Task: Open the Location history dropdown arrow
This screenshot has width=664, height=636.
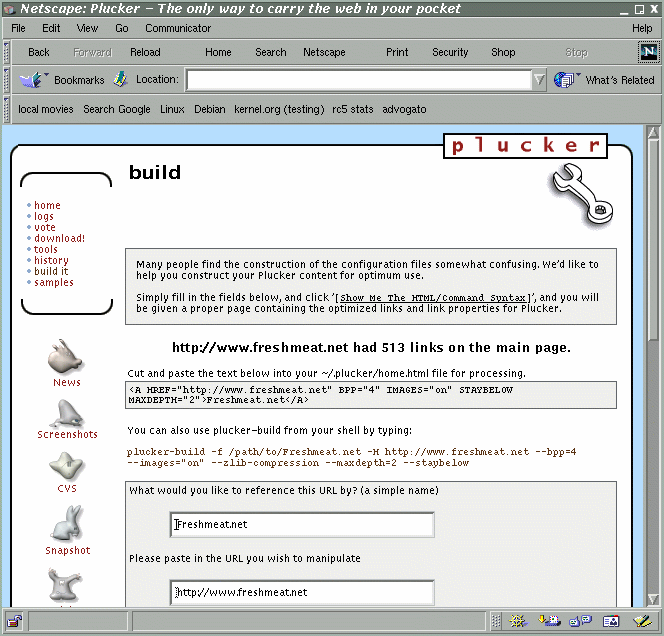Action: (x=539, y=80)
